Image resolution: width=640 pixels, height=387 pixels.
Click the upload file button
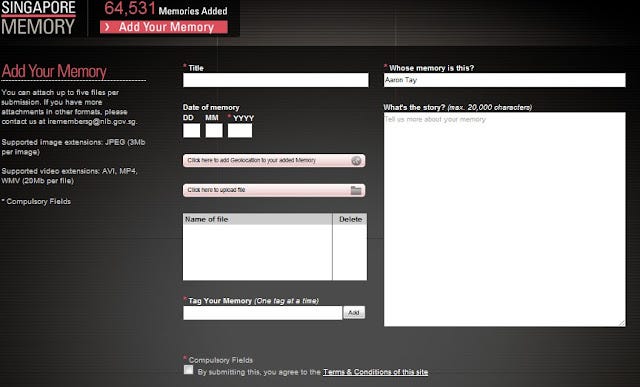coord(274,190)
